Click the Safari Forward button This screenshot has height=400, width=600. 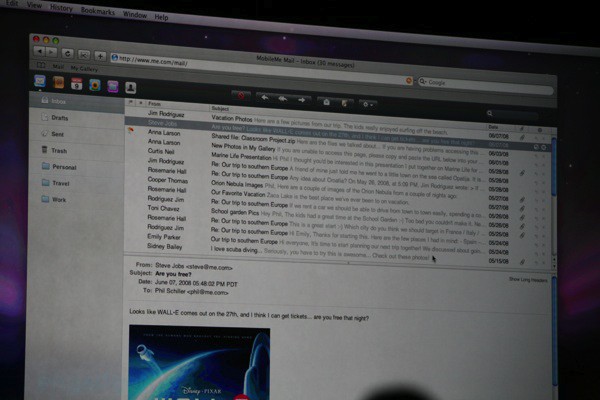(52, 52)
